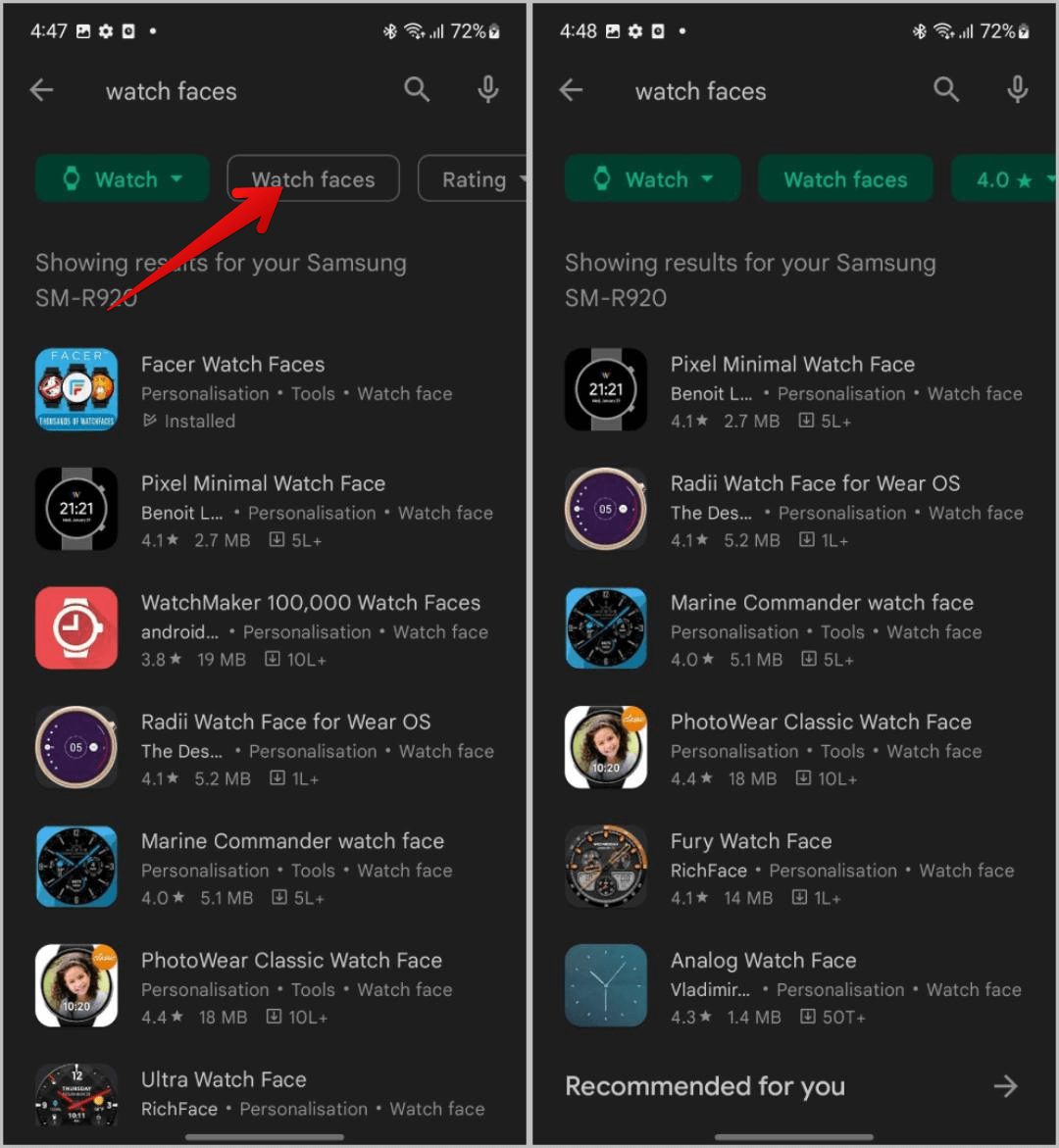The width and height of the screenshot is (1059, 1148).
Task: Select PhotoWear Classic title, right screen
Action: pyautogui.click(x=821, y=722)
